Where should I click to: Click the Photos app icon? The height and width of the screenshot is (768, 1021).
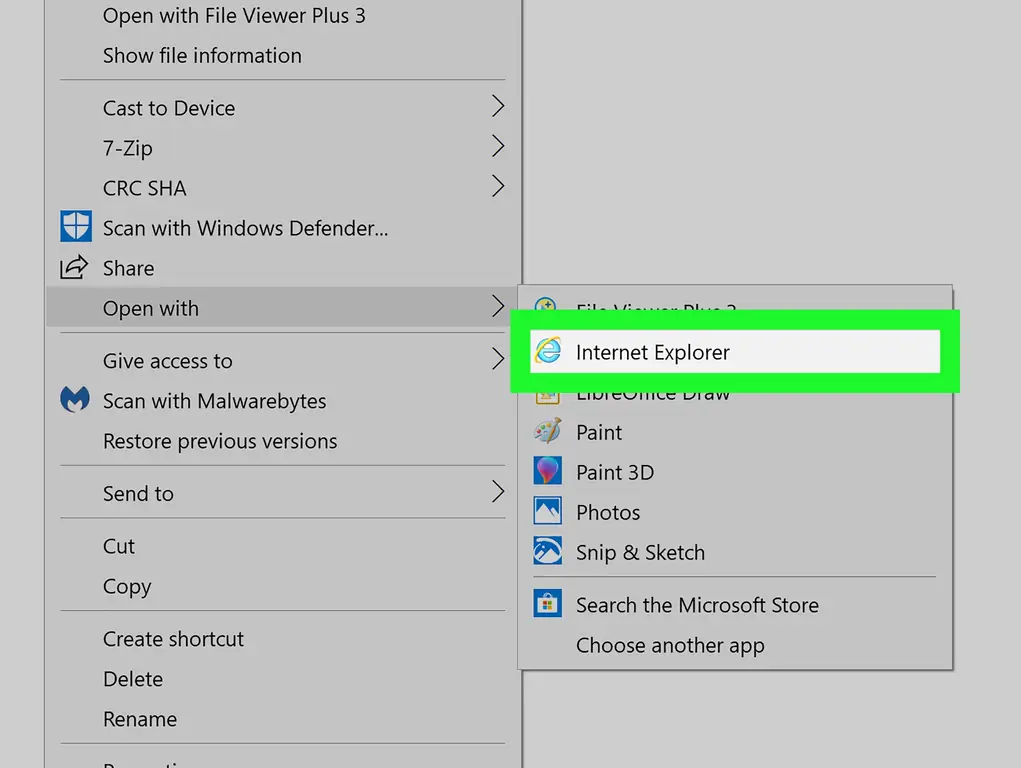click(548, 511)
